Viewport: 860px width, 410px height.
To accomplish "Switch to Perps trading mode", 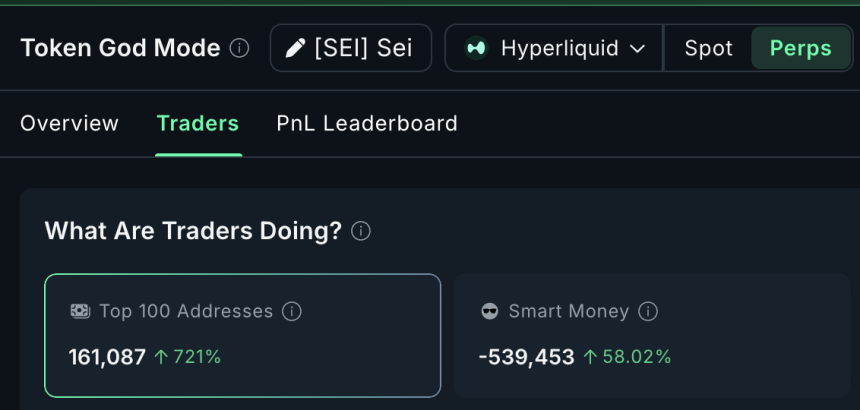I will coord(800,48).
